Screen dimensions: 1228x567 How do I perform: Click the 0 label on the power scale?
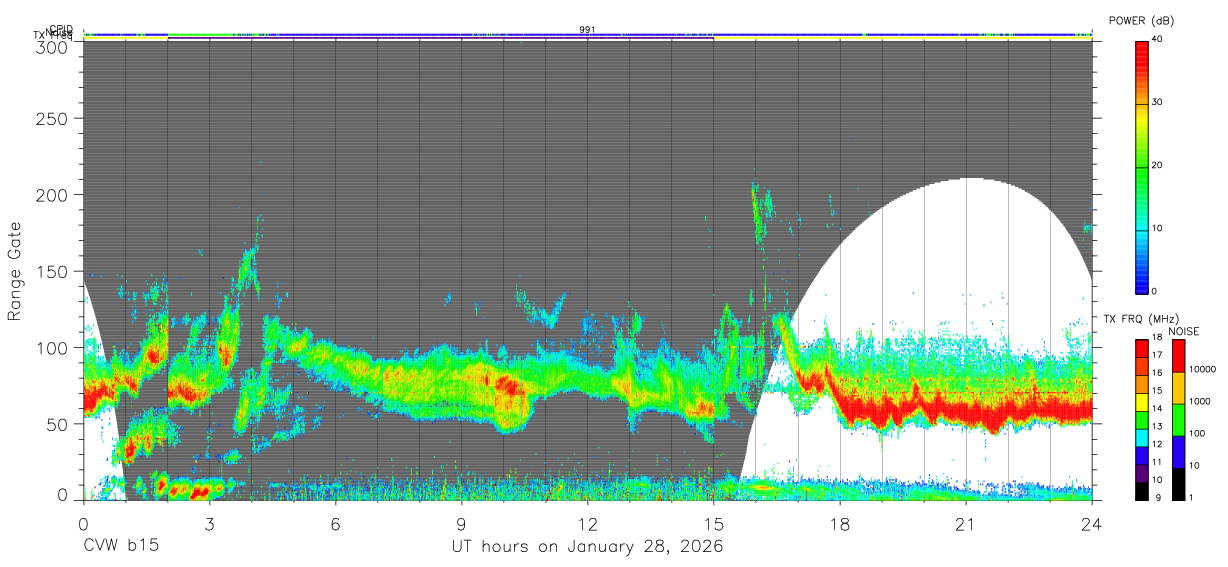pos(1156,291)
